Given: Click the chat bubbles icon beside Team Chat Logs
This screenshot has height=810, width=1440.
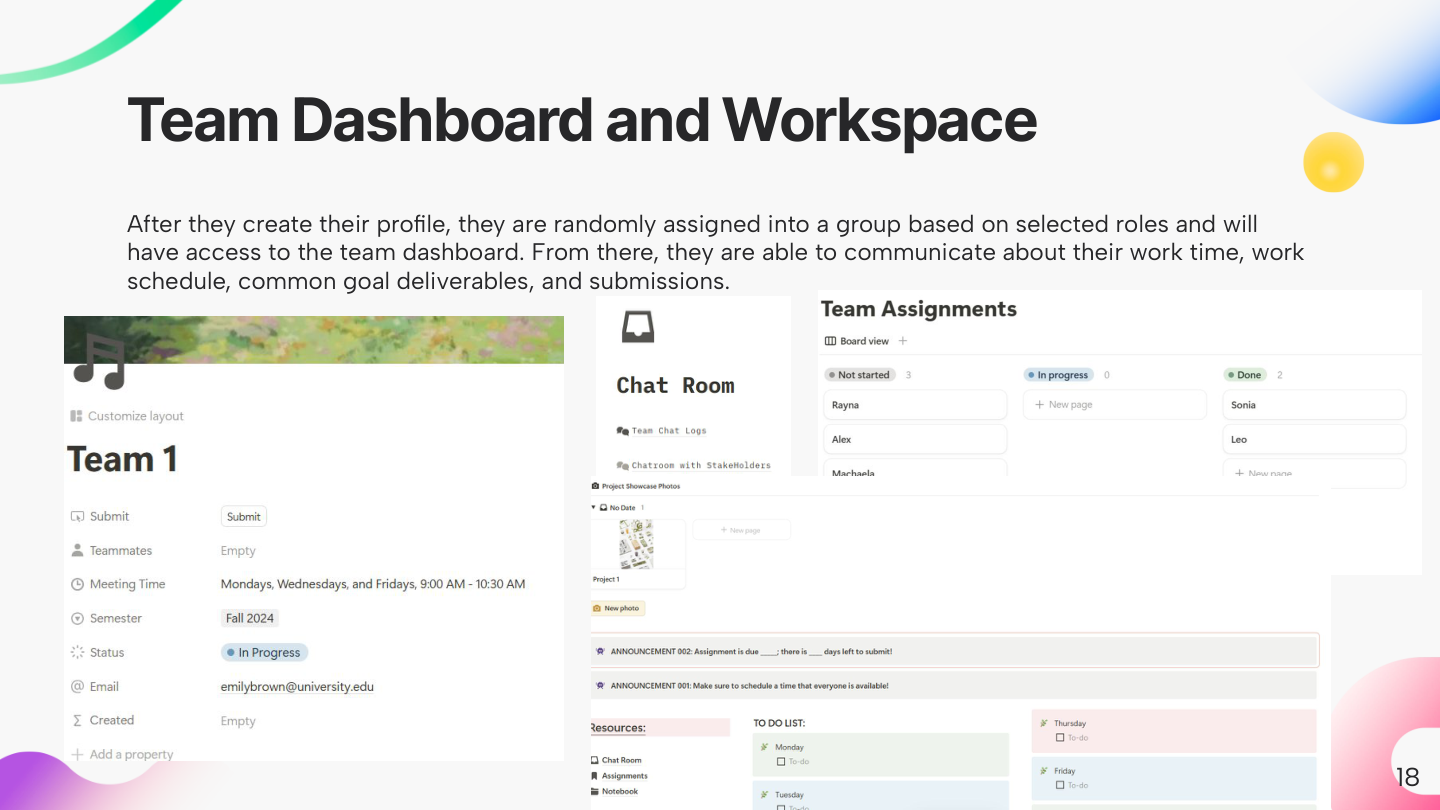Looking at the screenshot, I should 622,431.
